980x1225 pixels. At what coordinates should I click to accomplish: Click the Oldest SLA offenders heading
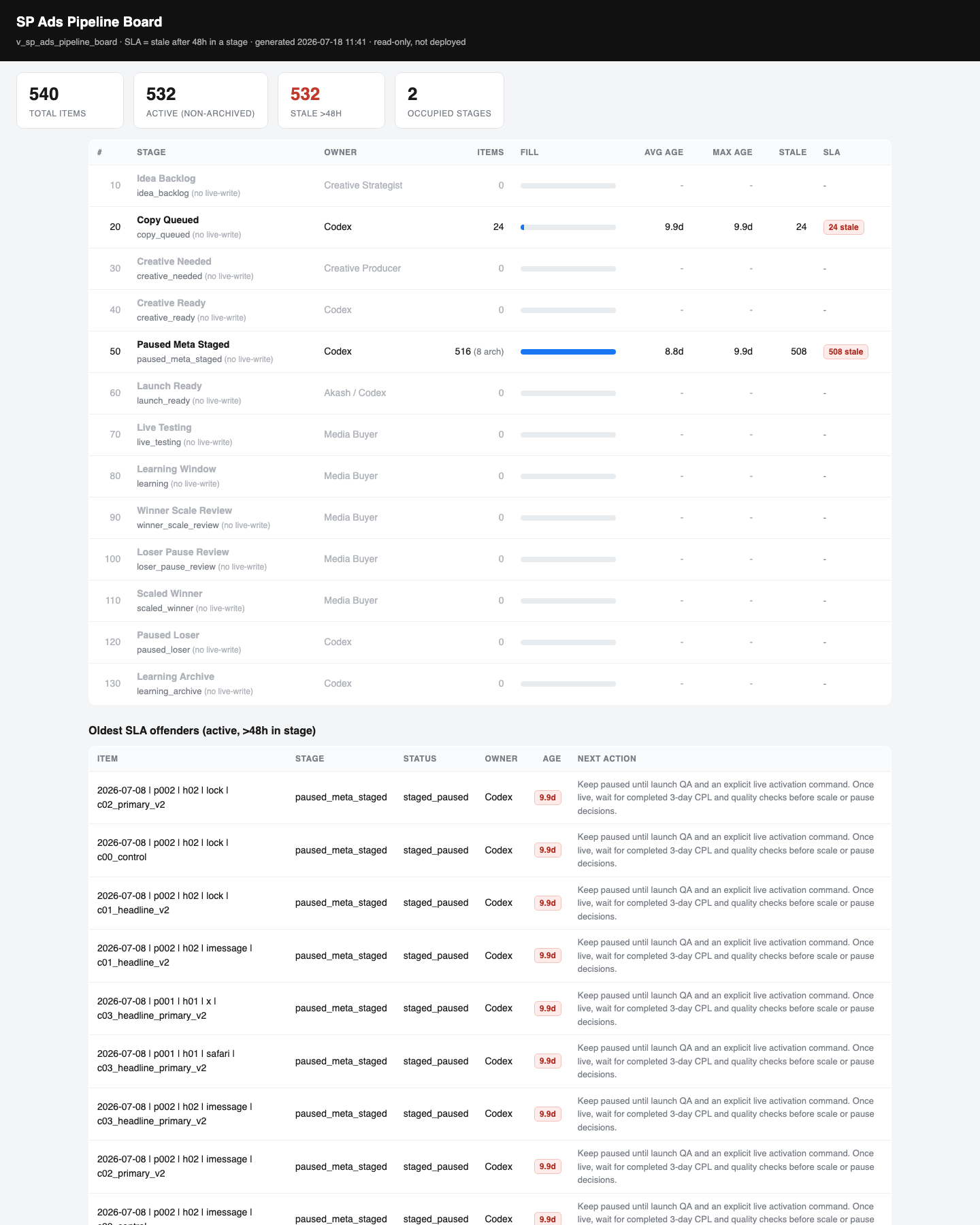point(202,730)
